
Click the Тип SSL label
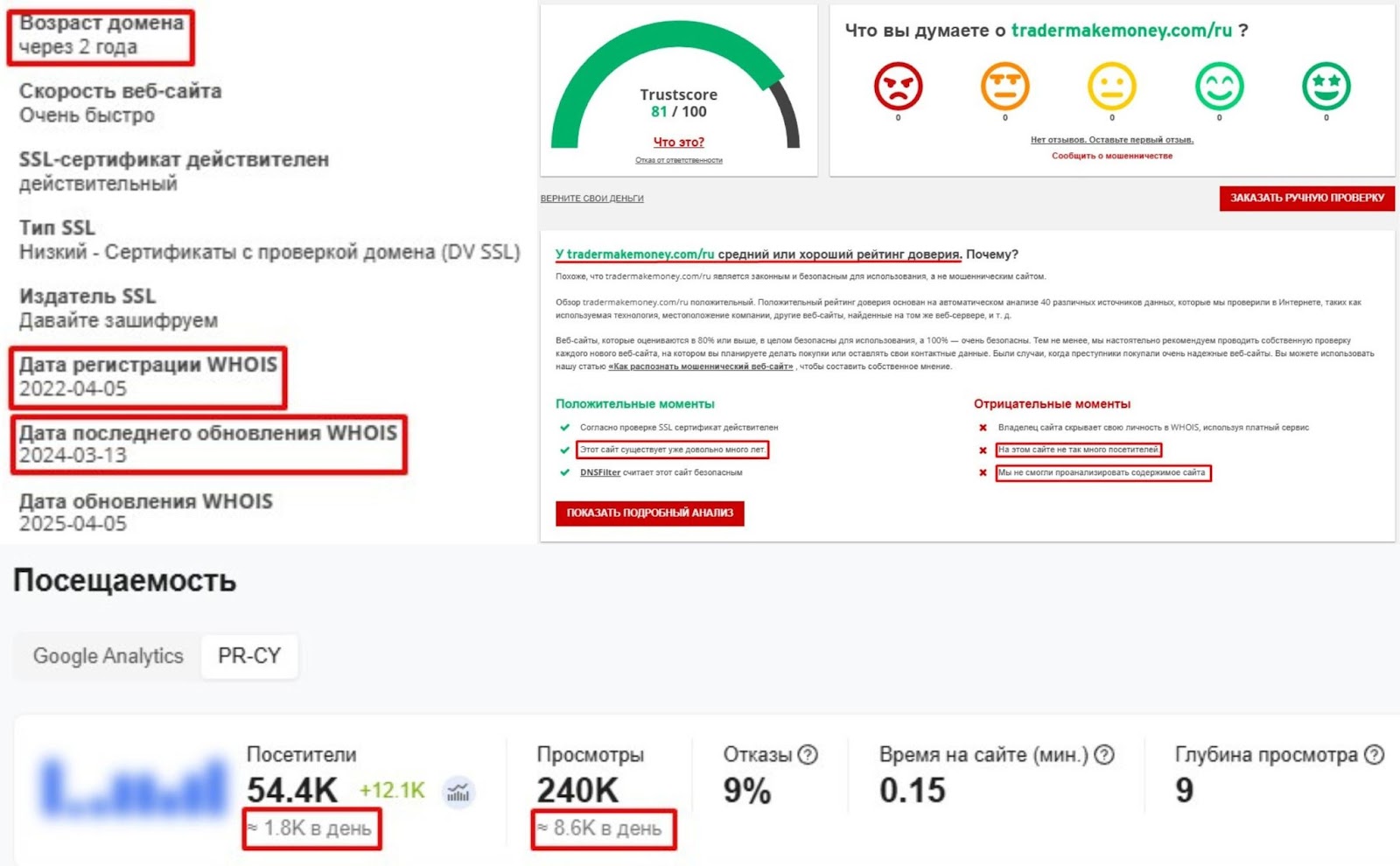click(x=57, y=227)
